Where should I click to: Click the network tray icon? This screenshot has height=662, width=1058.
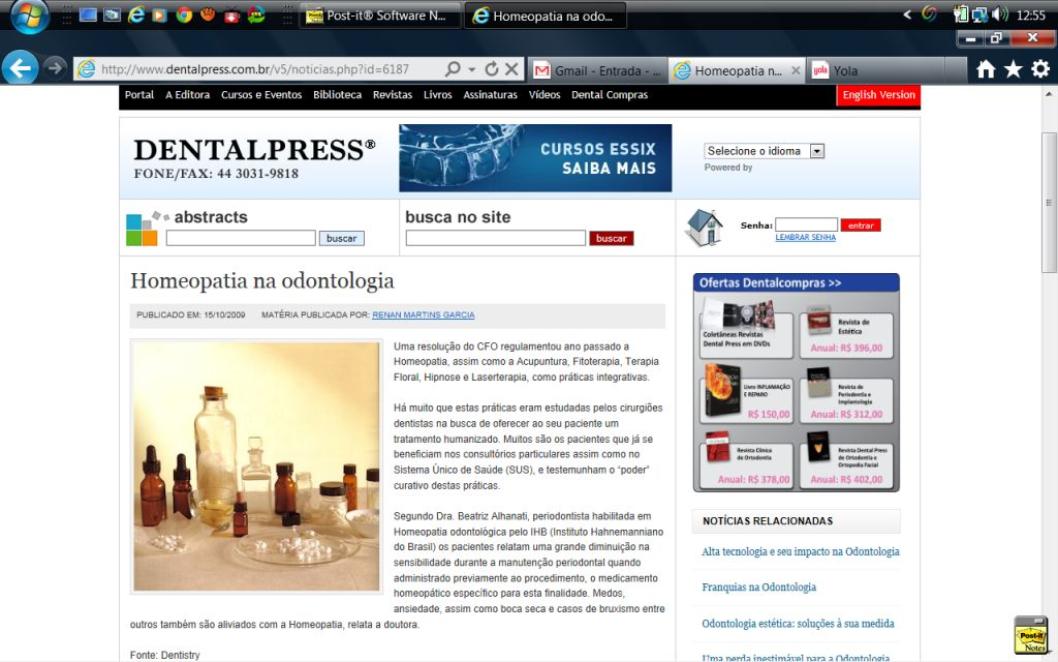980,15
